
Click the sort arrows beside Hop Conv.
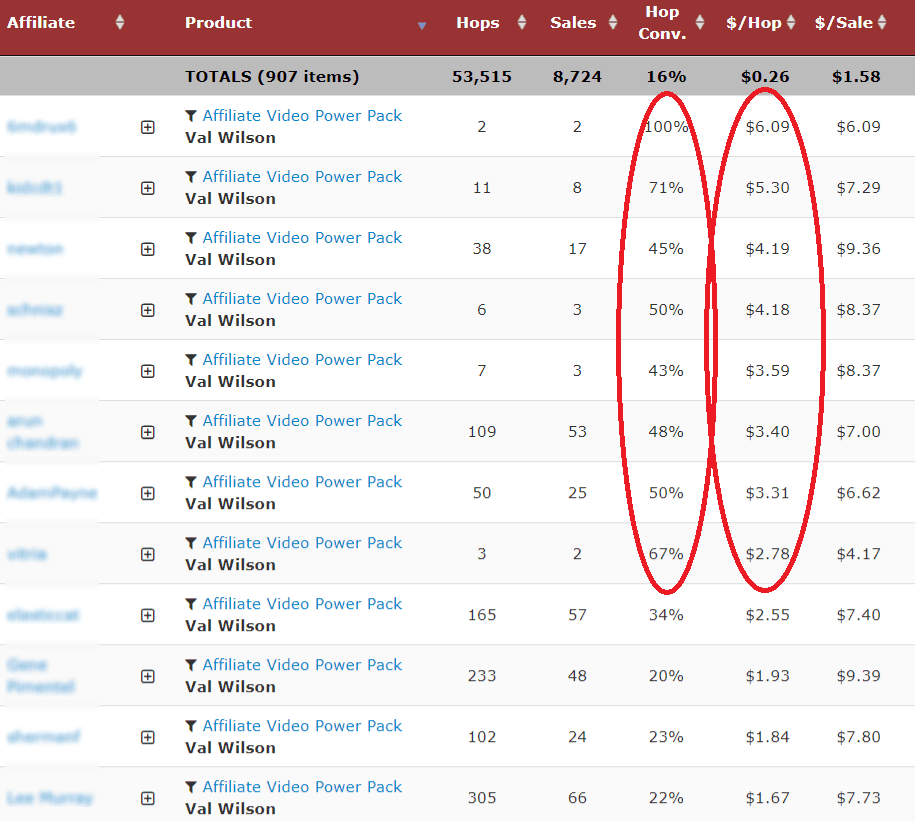coord(703,23)
